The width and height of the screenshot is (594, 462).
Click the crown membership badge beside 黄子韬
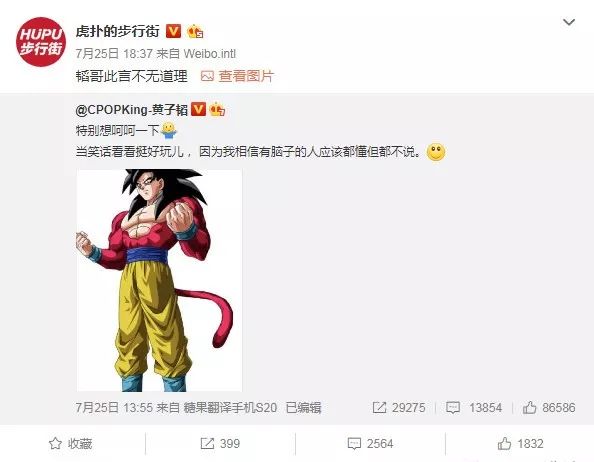click(217, 109)
